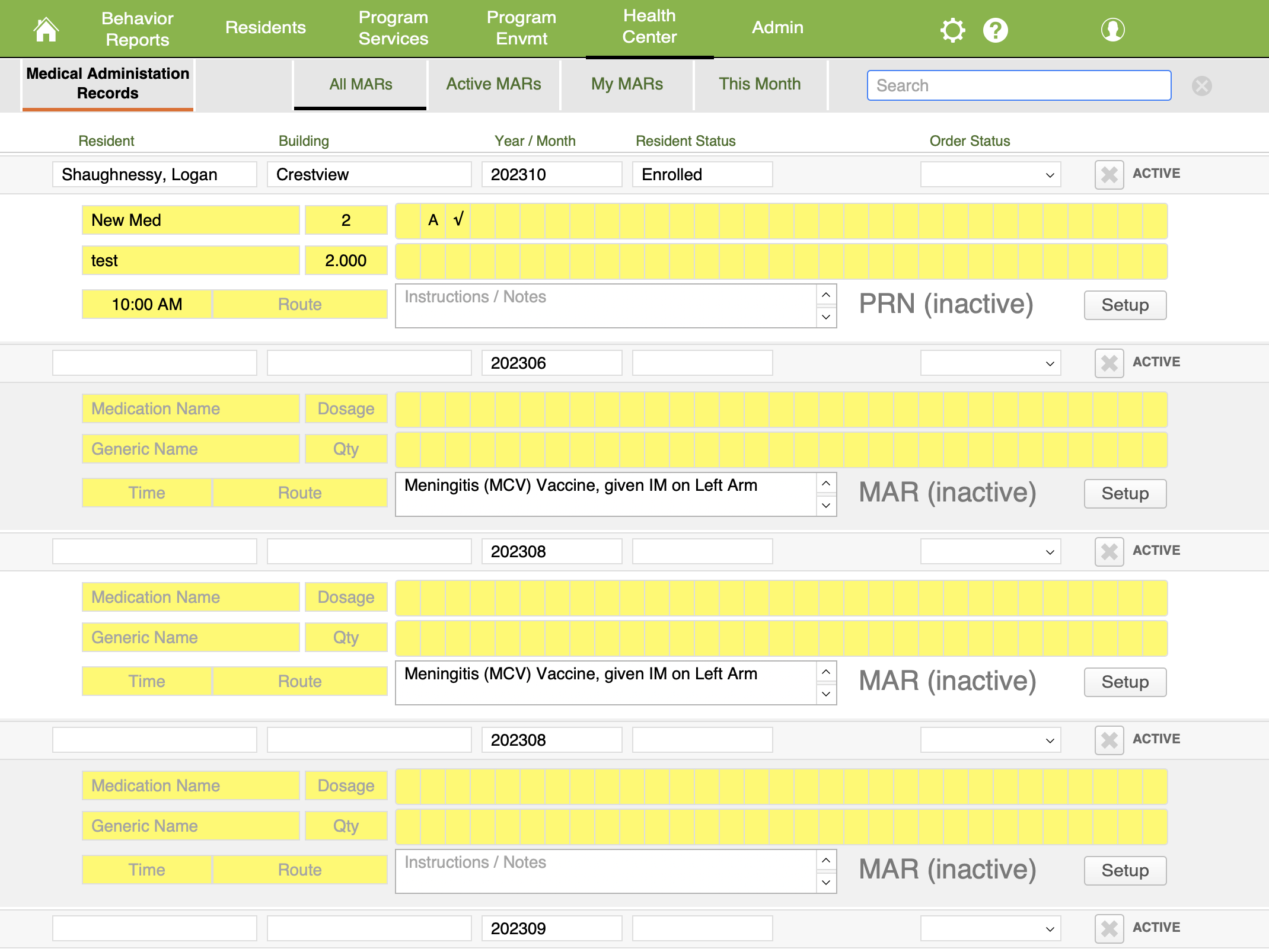Expand Order Status dropdown for first 202308 record
Screen dimensions: 1269x952
[x=990, y=552]
